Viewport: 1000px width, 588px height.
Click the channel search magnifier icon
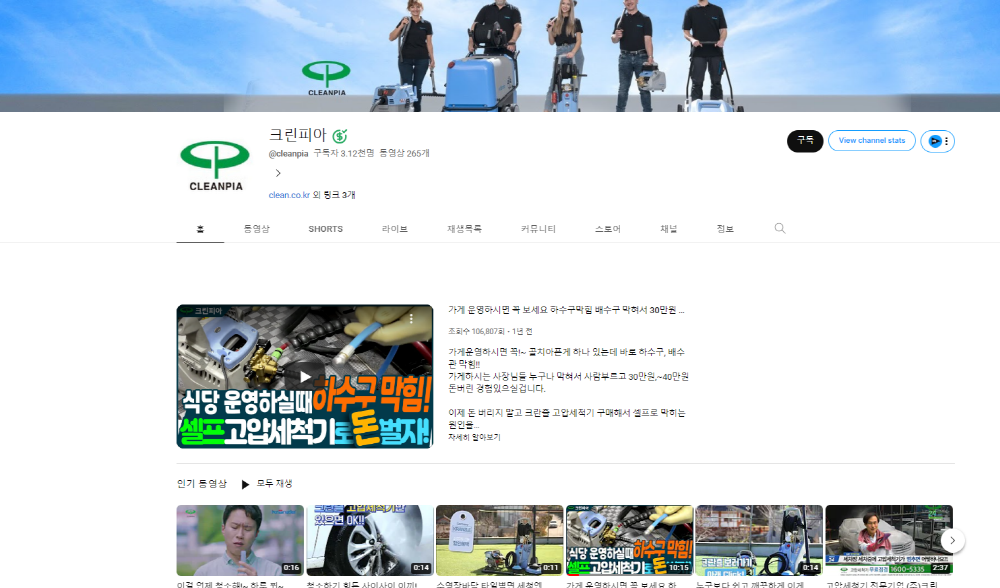[779, 228]
